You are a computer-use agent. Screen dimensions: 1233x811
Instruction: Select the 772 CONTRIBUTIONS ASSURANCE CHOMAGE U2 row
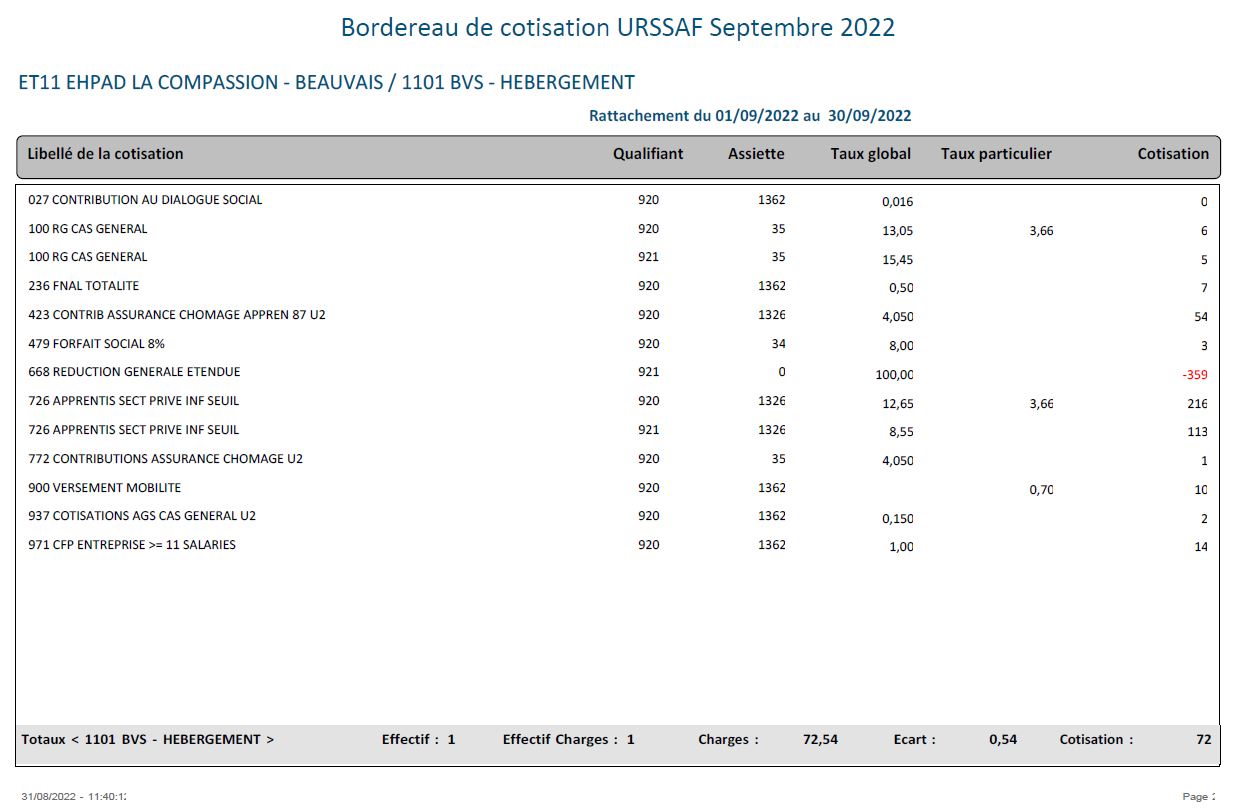(618, 459)
